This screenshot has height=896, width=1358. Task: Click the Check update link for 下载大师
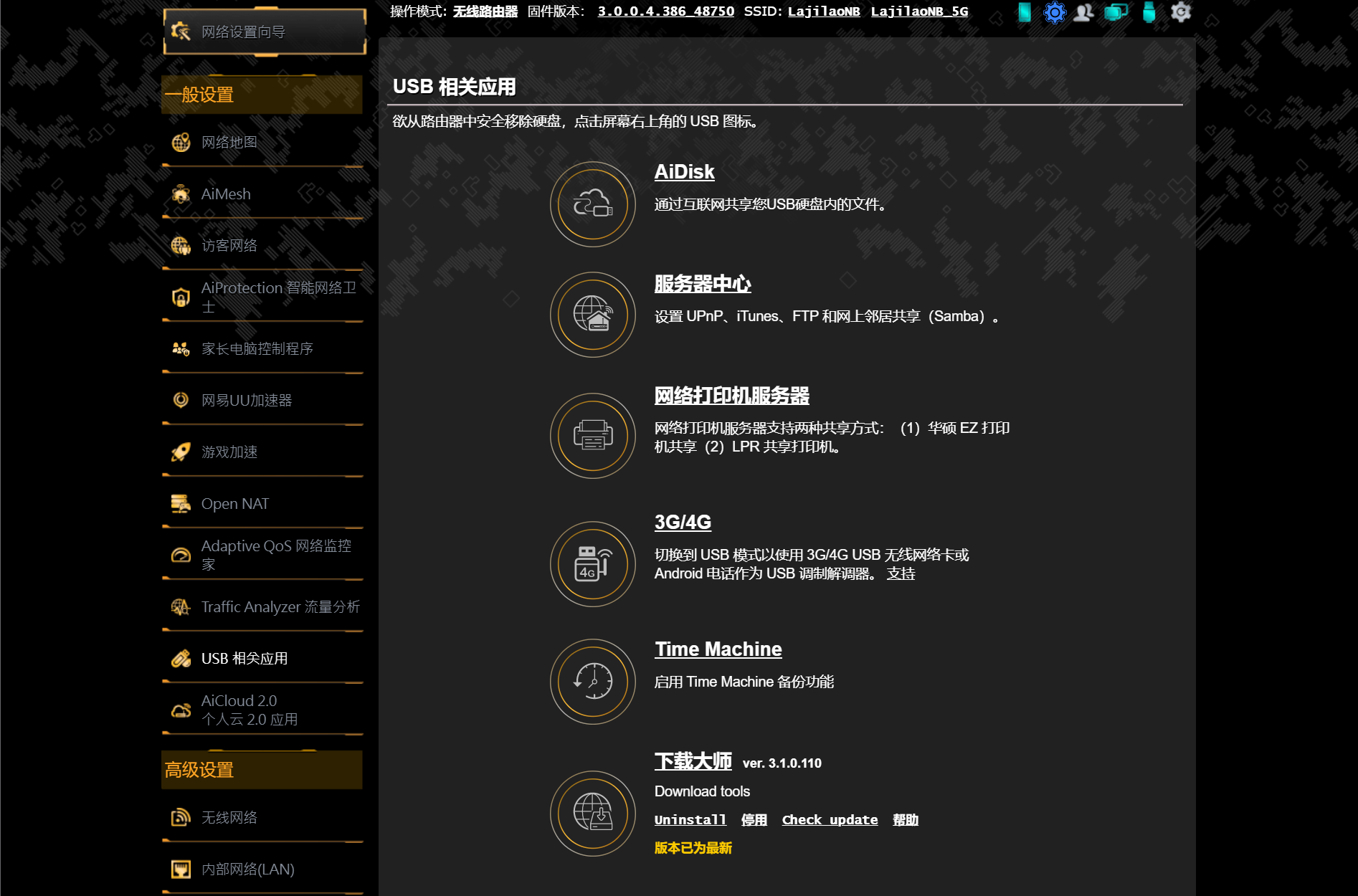coord(830,819)
